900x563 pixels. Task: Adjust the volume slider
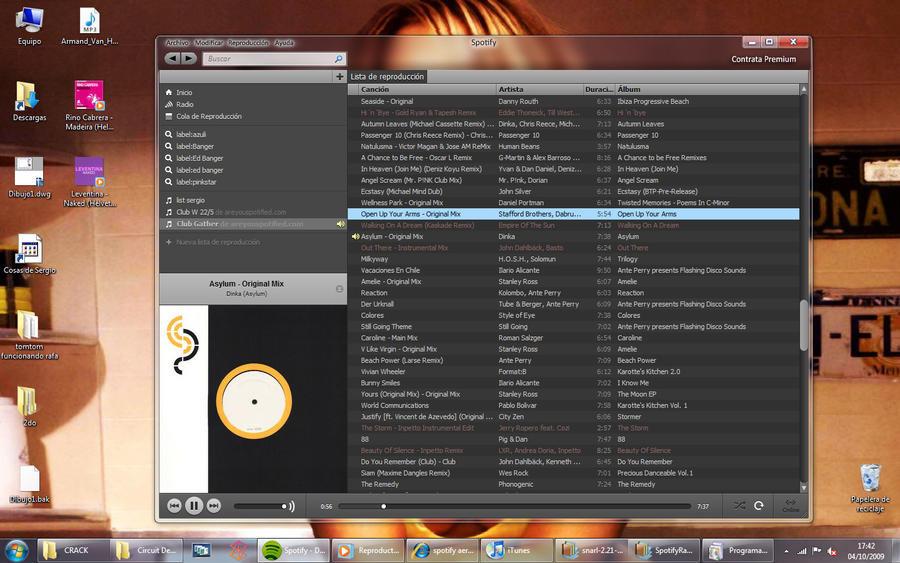click(x=260, y=506)
